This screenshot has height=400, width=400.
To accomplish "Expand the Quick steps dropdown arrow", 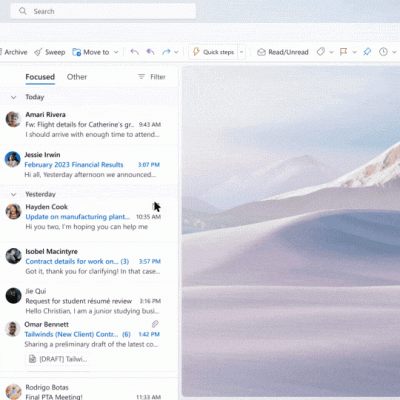I will [x=242, y=52].
